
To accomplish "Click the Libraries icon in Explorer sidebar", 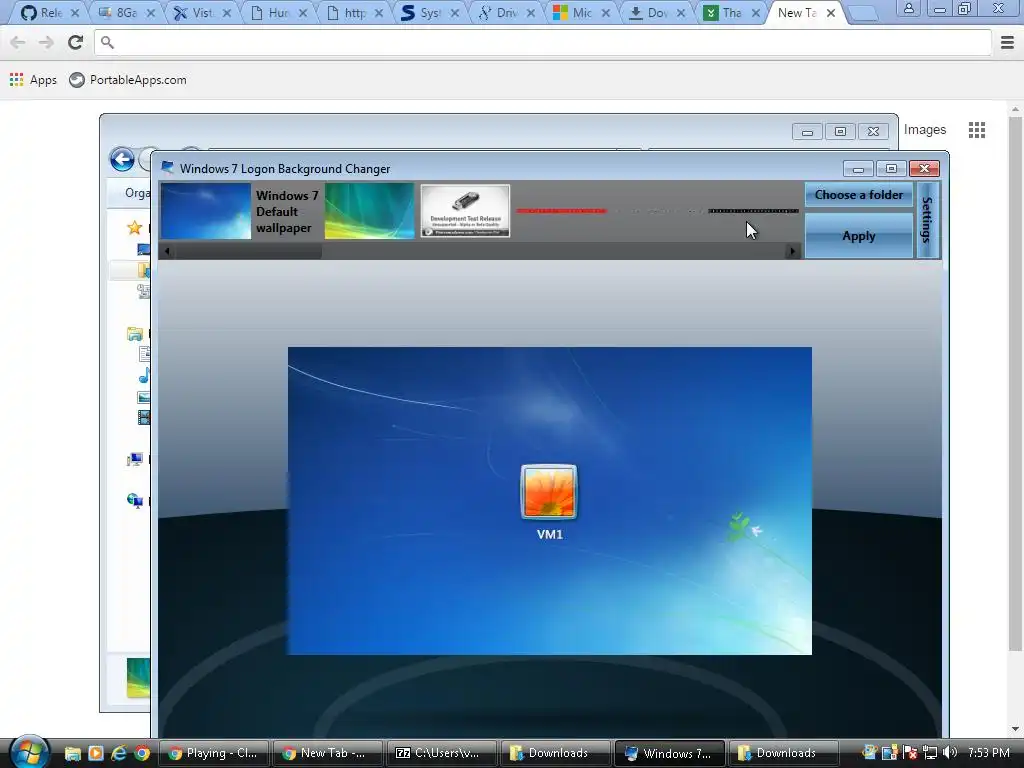I will pos(135,334).
